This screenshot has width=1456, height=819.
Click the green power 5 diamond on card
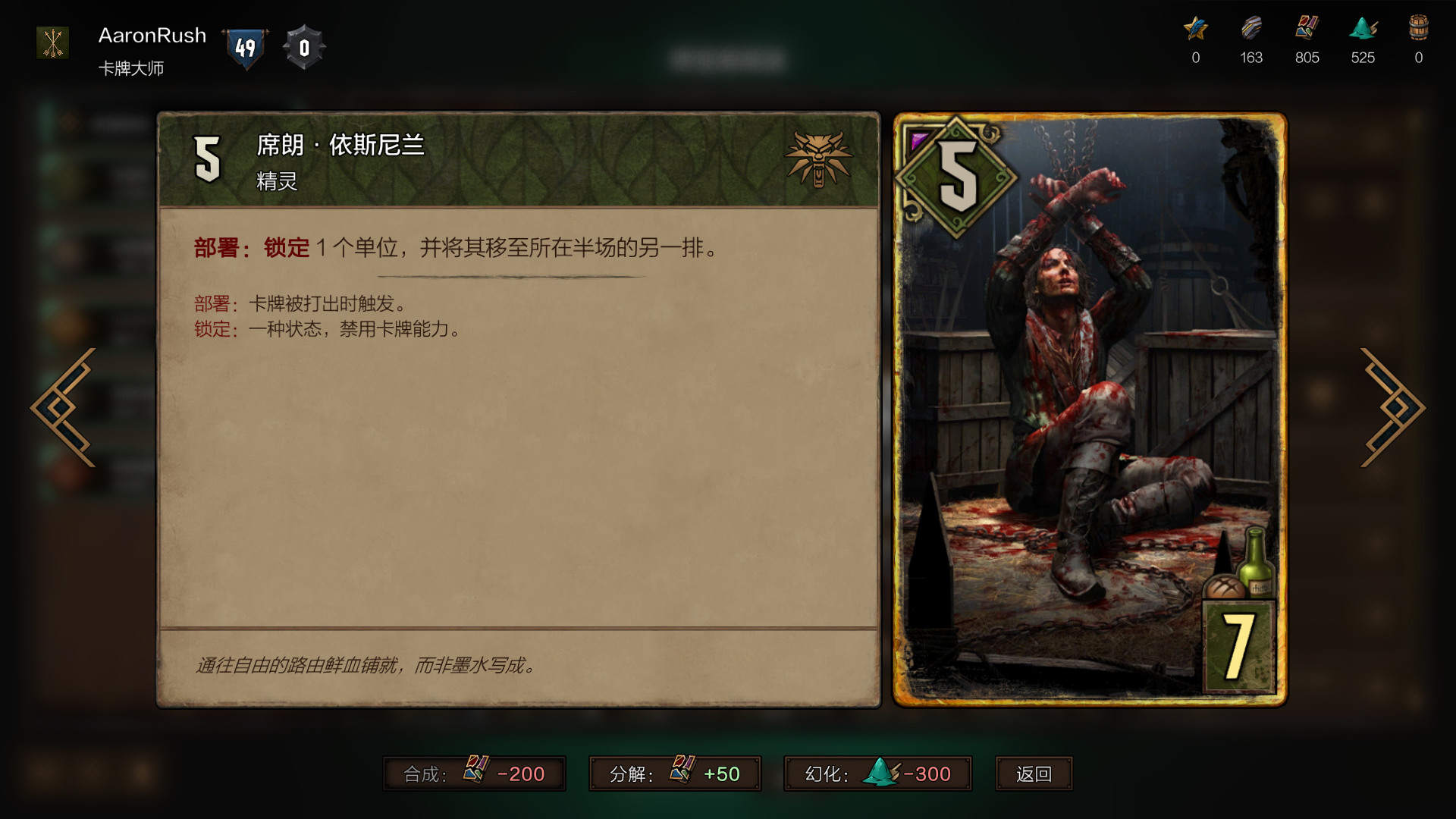pos(957,177)
